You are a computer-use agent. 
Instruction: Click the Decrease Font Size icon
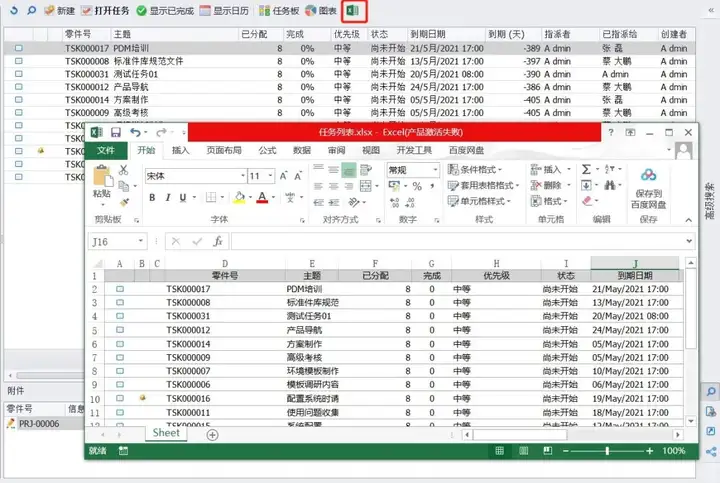pyautogui.click(x=298, y=176)
